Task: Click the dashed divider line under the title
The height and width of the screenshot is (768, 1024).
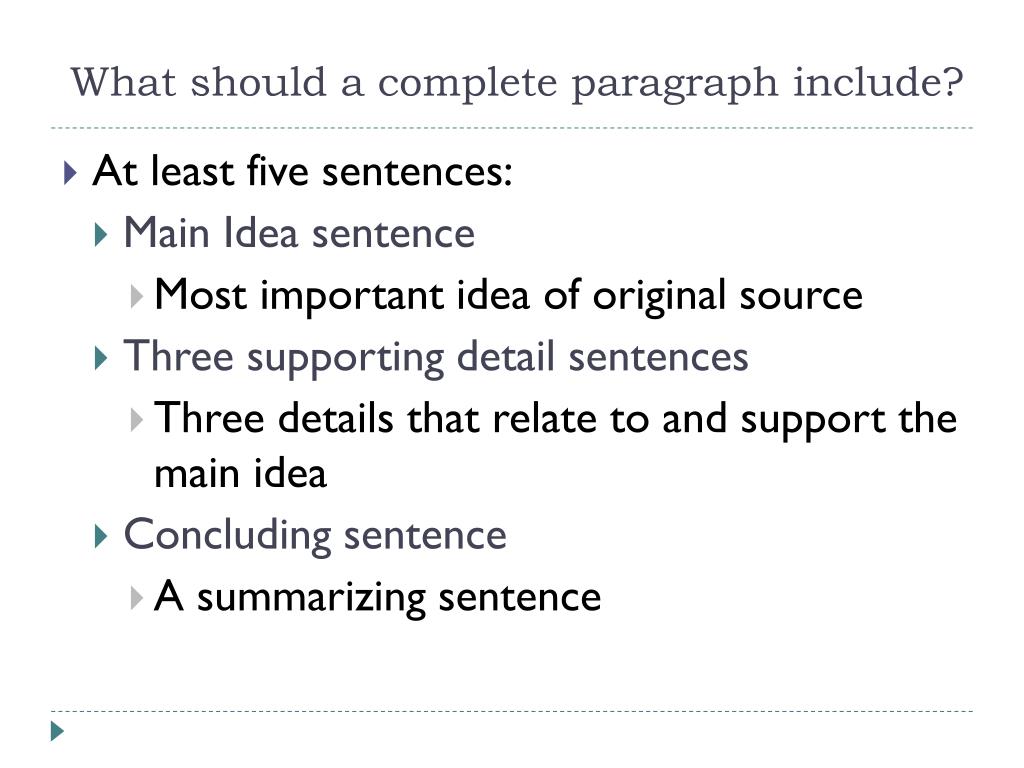Action: pyautogui.click(x=512, y=128)
